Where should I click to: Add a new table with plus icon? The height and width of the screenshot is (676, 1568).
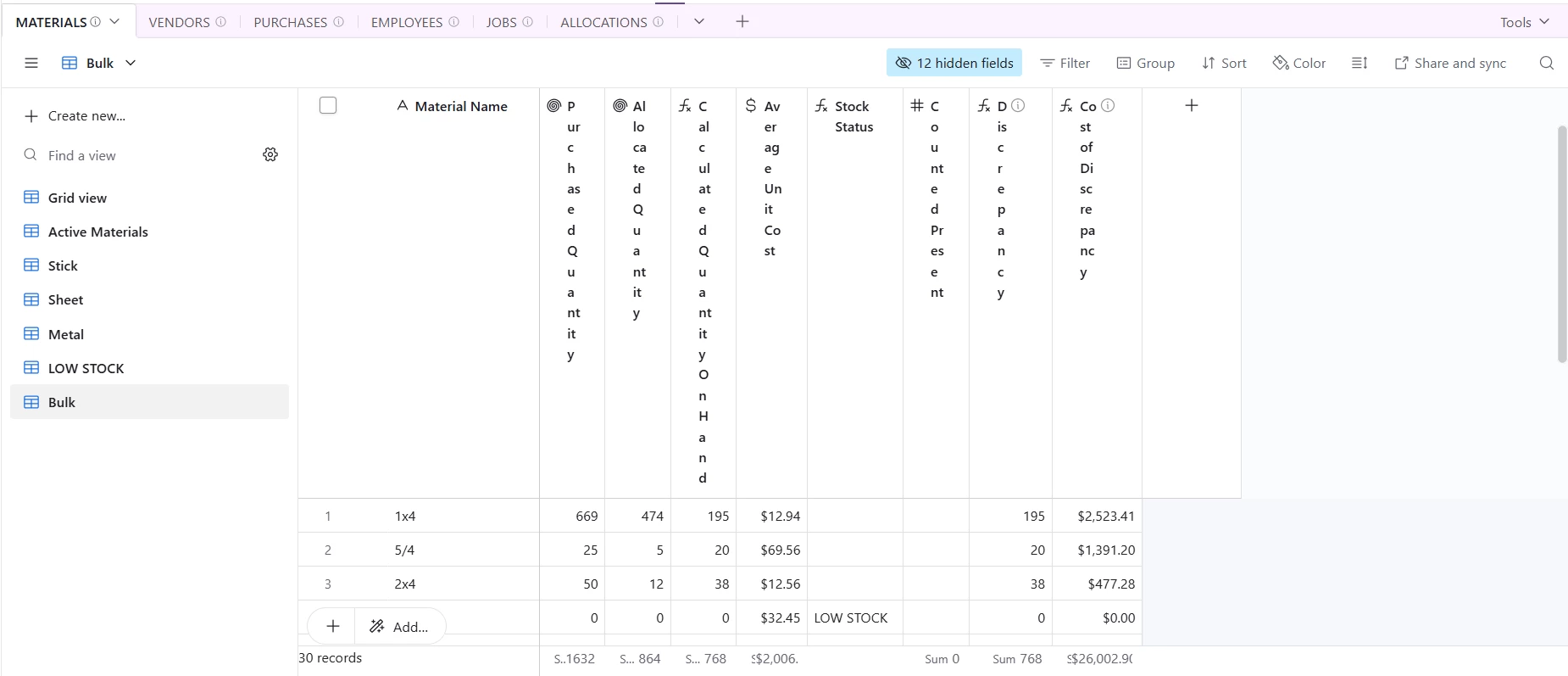click(x=742, y=21)
